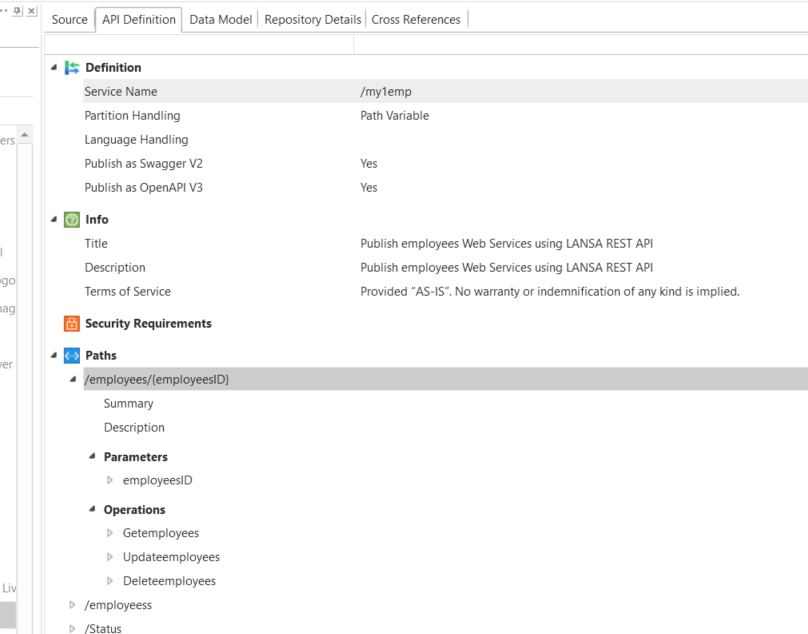Collapse the Paths section
808x634 pixels.
click(x=53, y=356)
